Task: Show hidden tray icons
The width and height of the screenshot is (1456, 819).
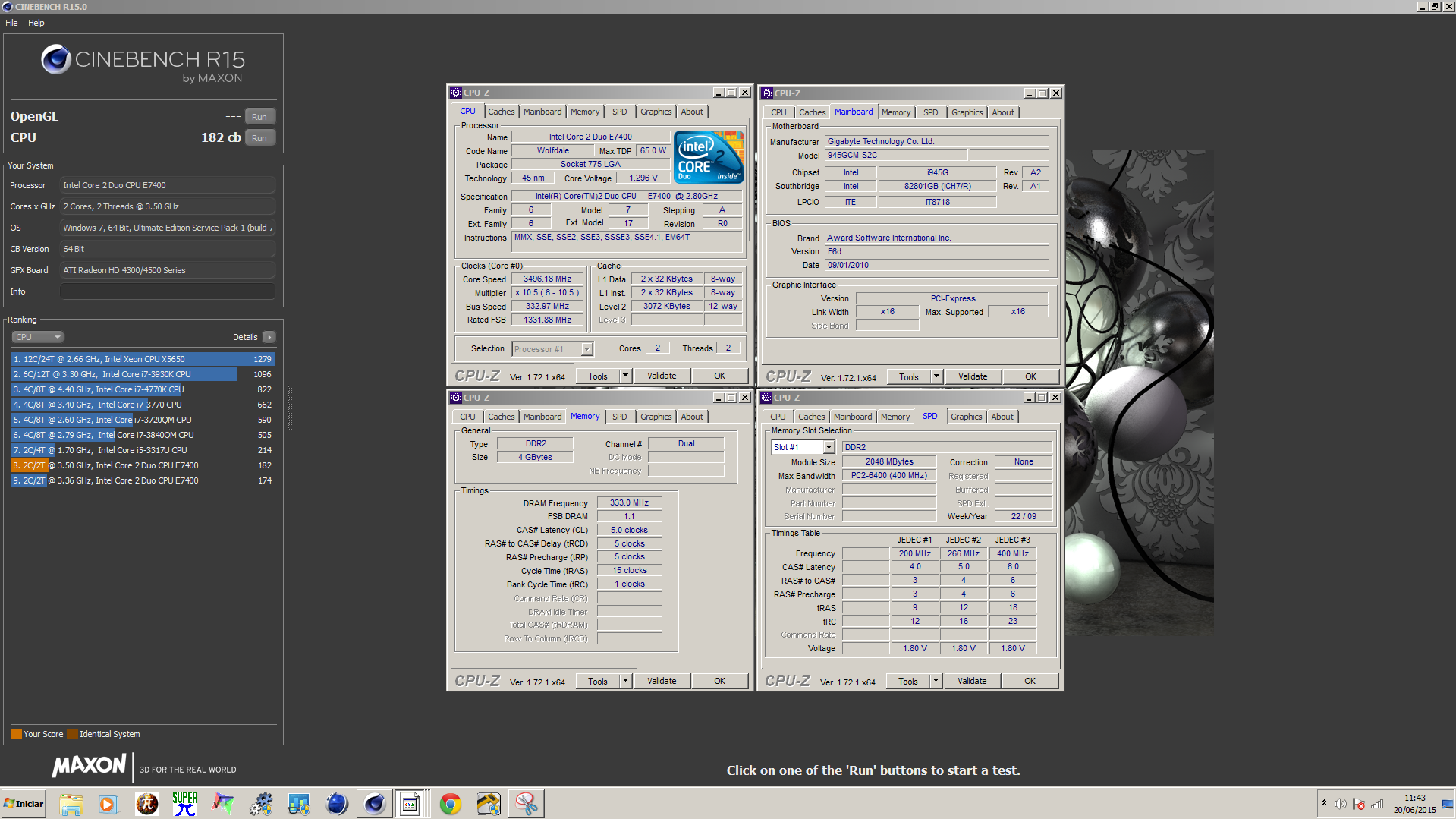Action: (x=1324, y=803)
